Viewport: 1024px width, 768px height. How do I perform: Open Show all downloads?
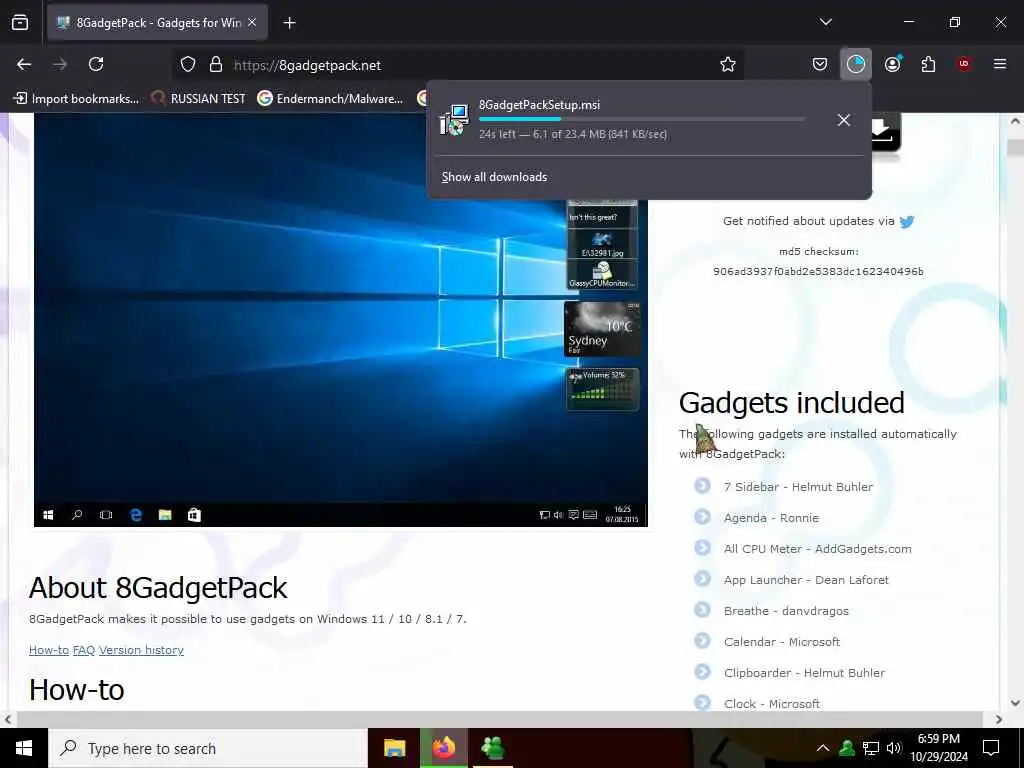coord(494,177)
